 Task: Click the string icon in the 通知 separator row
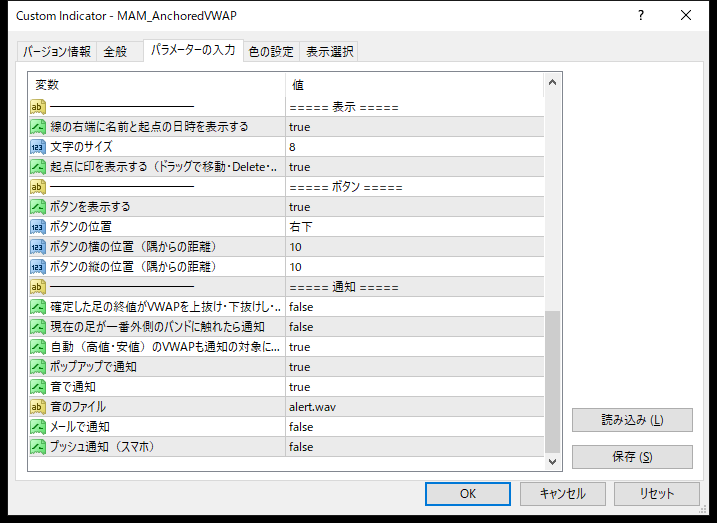point(38,287)
